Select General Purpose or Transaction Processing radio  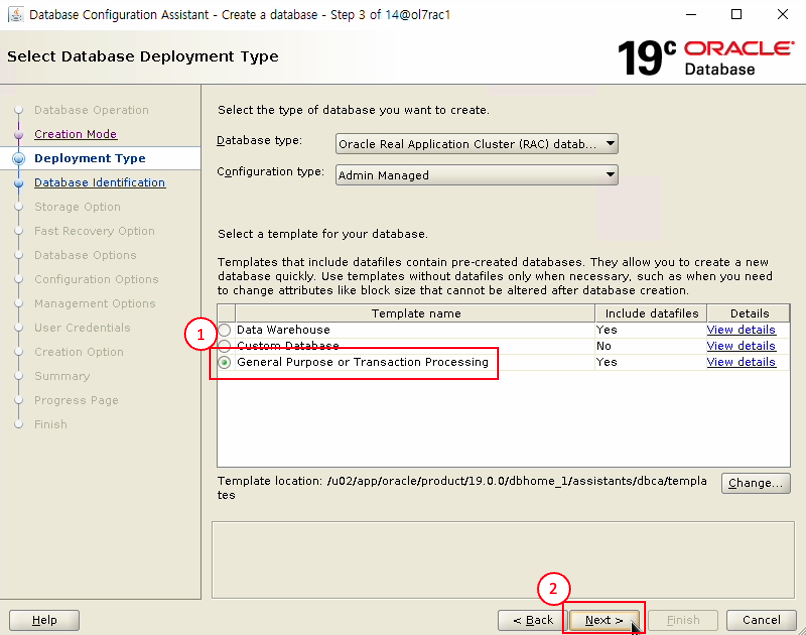point(225,362)
